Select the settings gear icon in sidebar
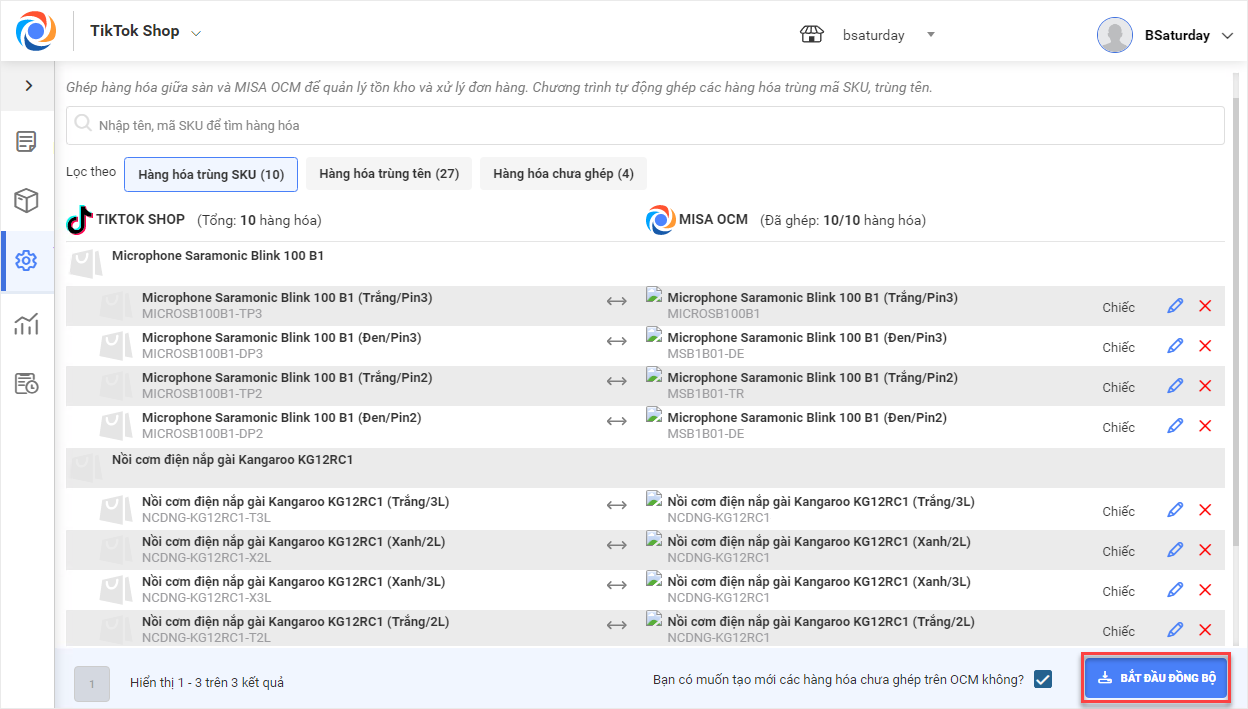 pos(27,261)
